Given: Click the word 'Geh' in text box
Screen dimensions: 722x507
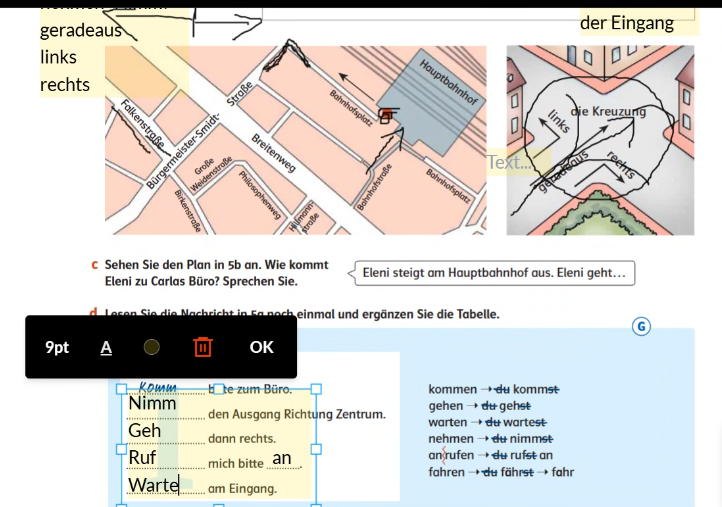Looking at the screenshot, I should [x=145, y=431].
